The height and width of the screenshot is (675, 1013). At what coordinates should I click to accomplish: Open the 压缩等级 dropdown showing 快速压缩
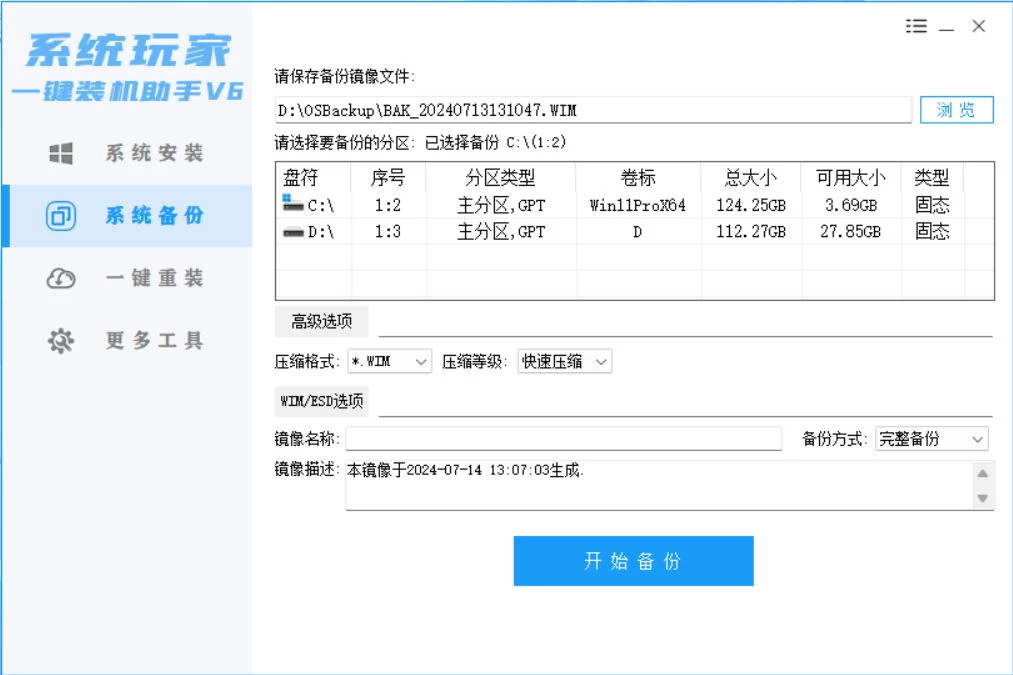[x=564, y=361]
